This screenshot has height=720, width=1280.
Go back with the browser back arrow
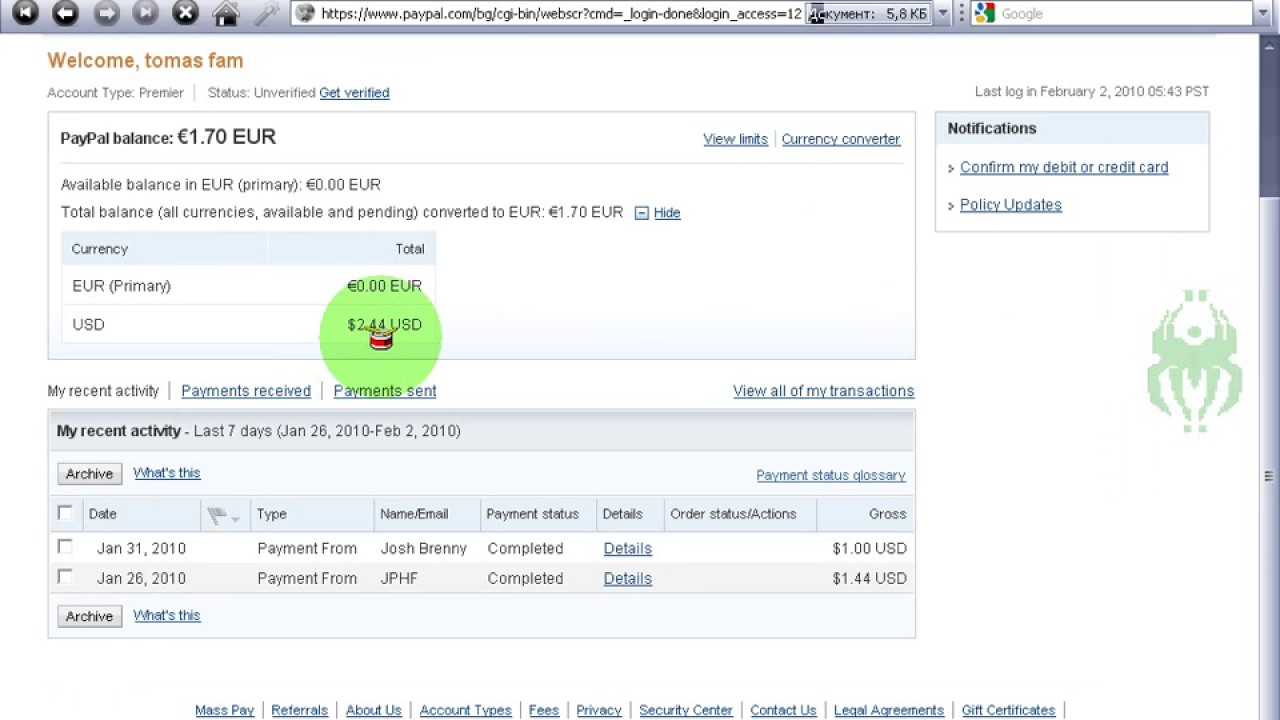click(65, 13)
